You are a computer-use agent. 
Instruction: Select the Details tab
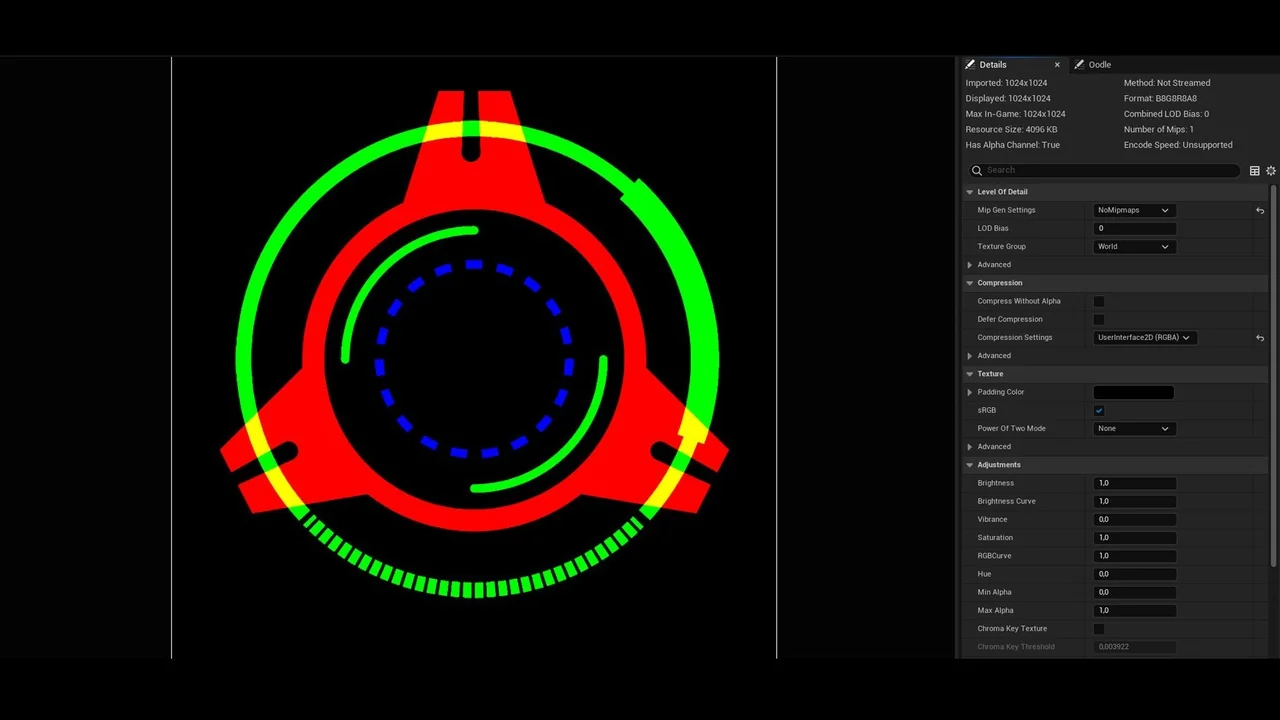coord(992,65)
